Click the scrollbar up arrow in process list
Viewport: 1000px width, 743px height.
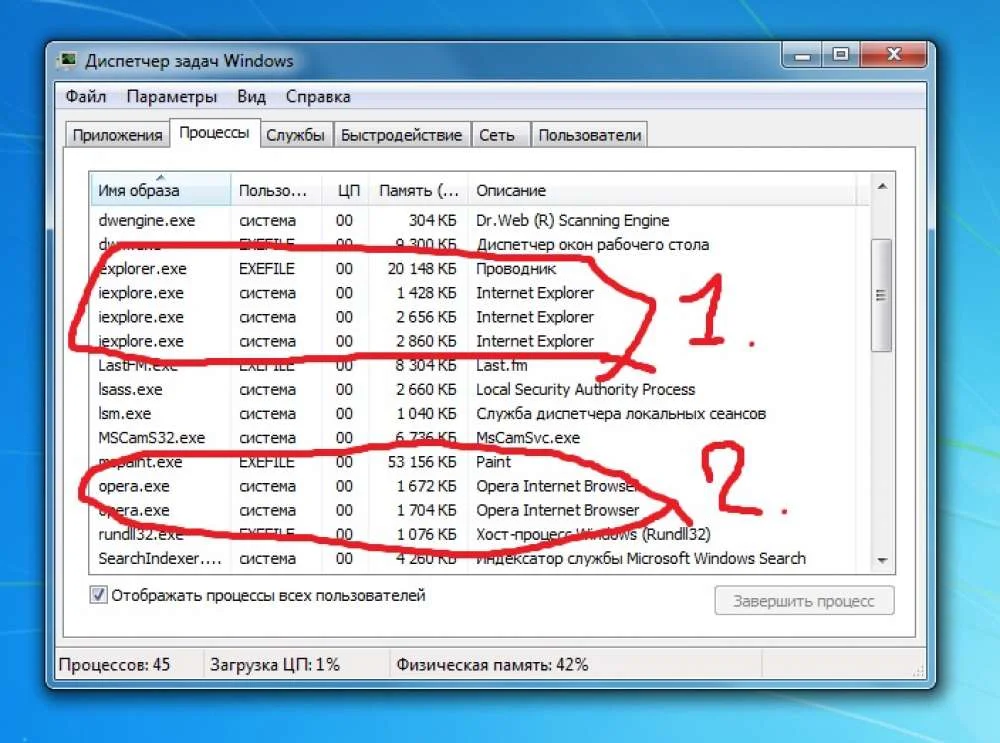pos(882,187)
